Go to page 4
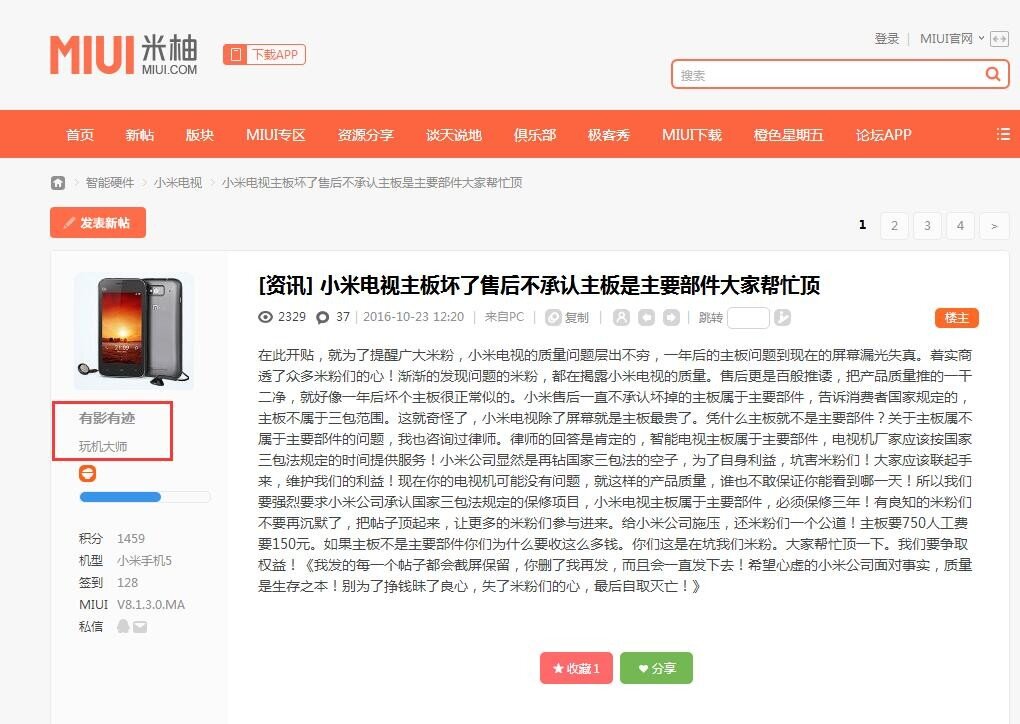 960,226
